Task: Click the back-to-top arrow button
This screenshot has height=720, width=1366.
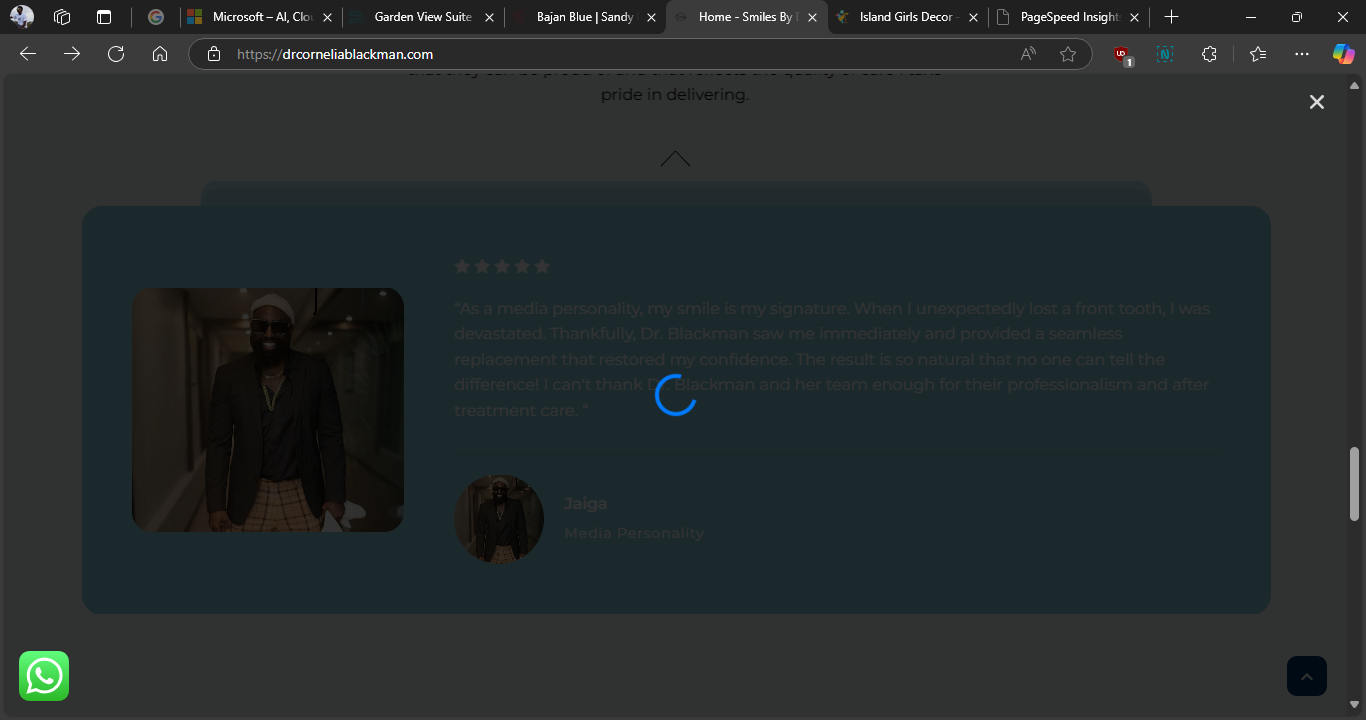Action: click(x=1307, y=676)
